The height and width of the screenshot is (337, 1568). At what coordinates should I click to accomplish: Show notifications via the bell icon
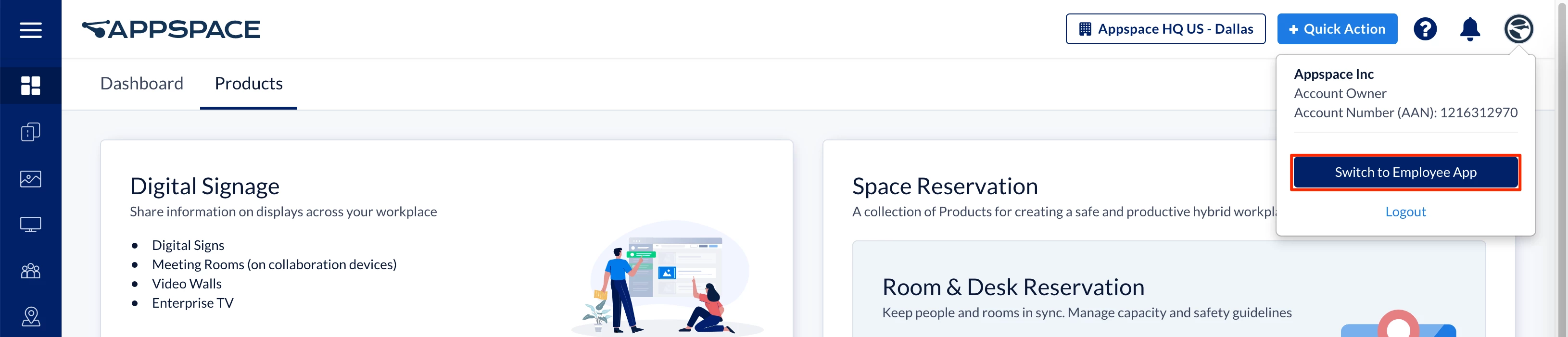1470,28
